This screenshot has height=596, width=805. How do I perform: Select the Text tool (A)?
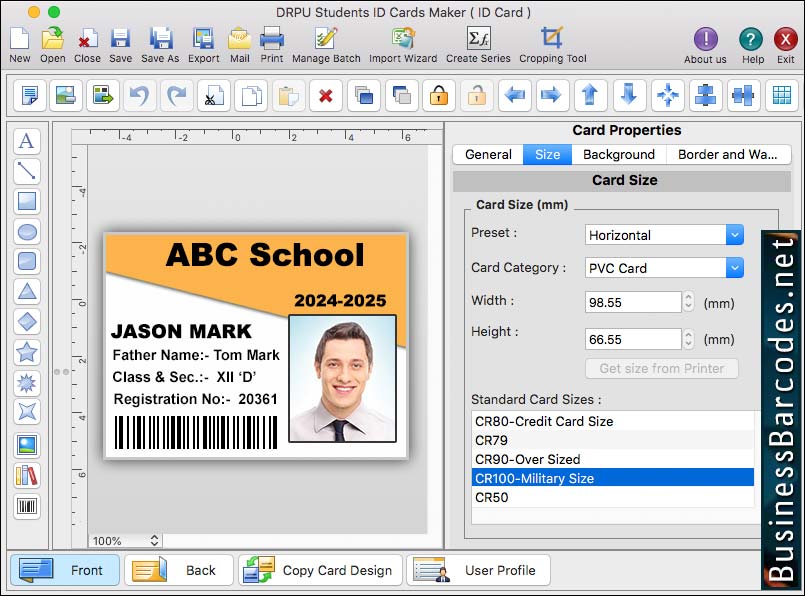(x=27, y=141)
